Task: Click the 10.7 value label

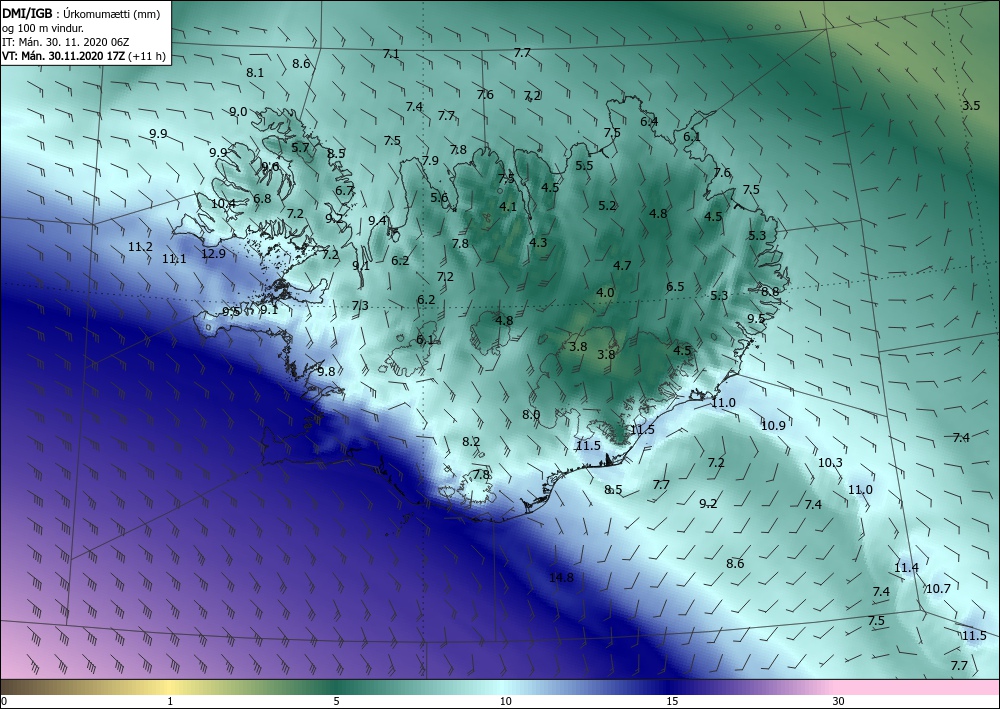Action: 938,588
